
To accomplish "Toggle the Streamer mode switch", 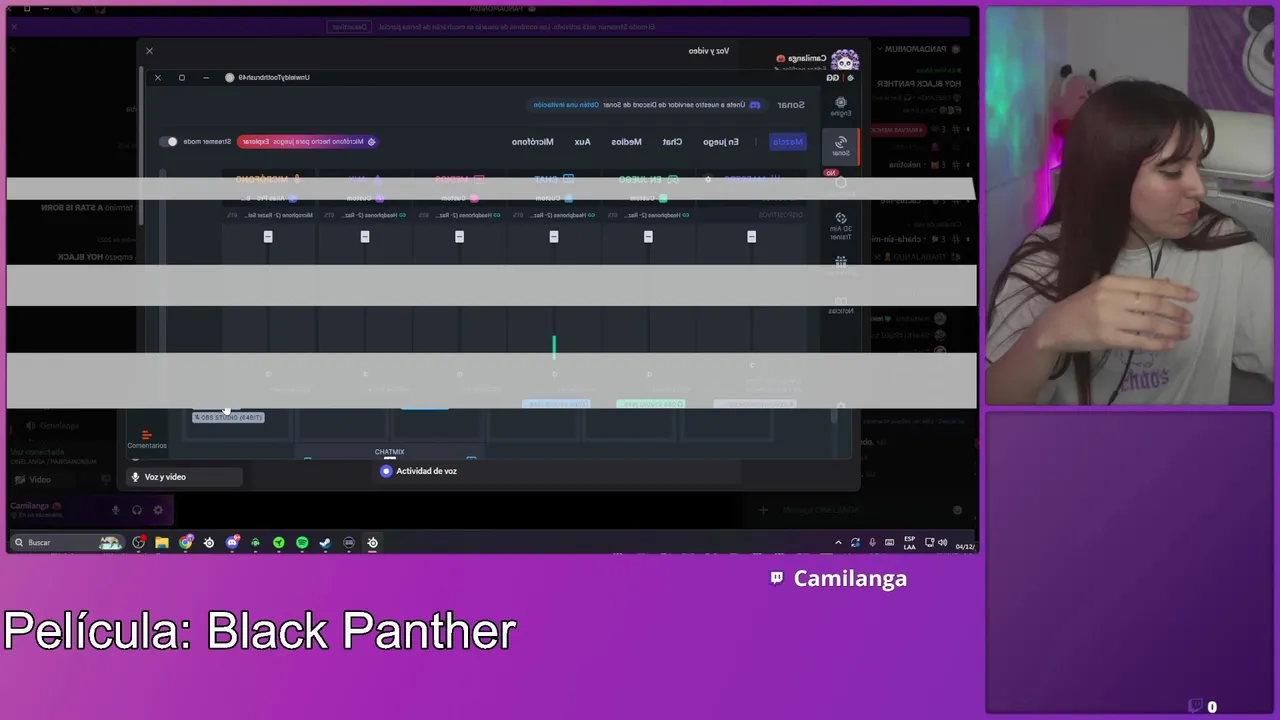I will (169, 141).
